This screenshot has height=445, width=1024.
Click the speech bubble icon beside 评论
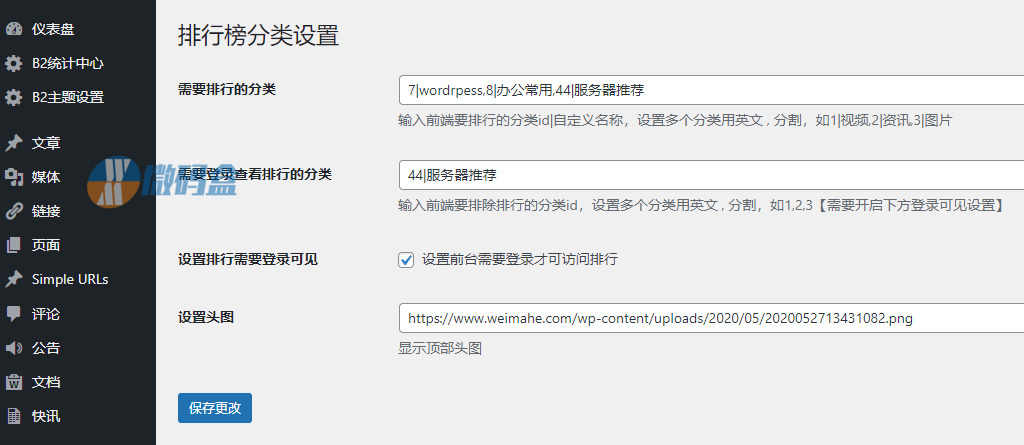tap(14, 314)
